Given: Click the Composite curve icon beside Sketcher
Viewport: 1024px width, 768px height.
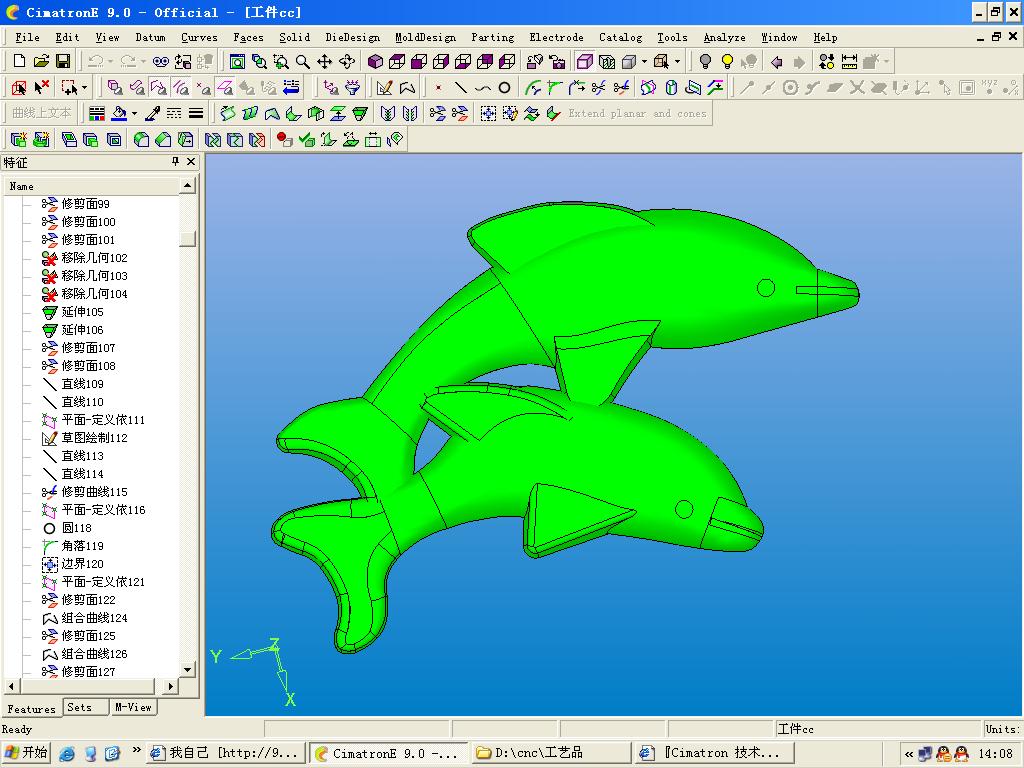Looking at the screenshot, I should pyautogui.click(x=408, y=88).
